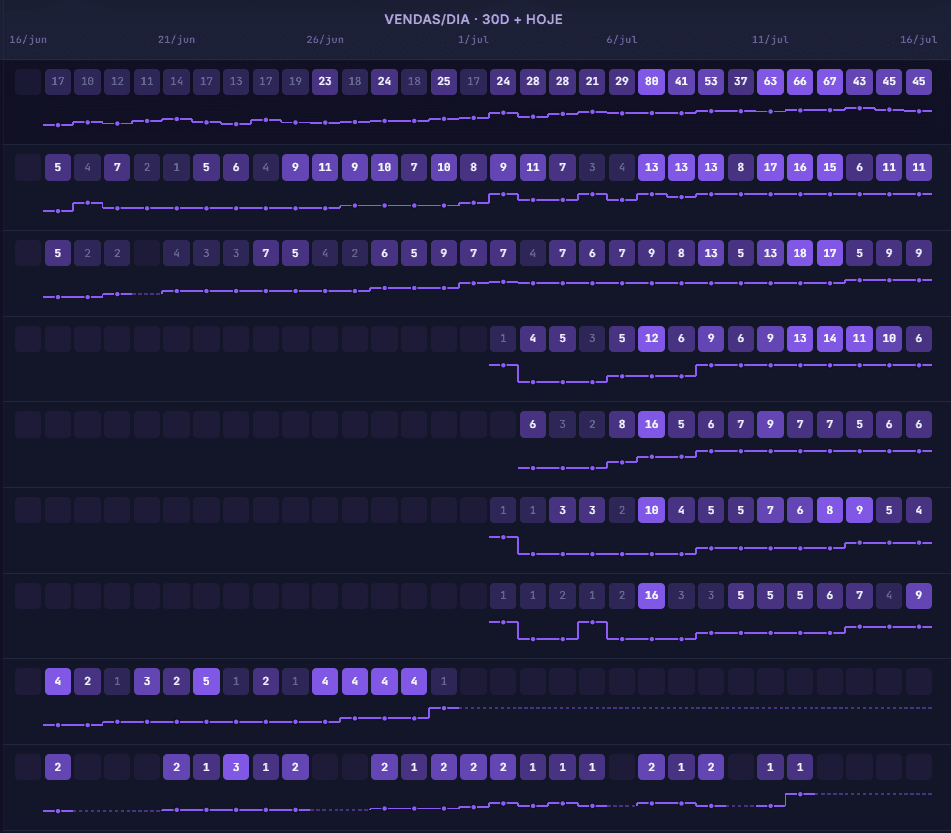This screenshot has height=833, width=951.
Task: Select cell 14 between 13 and 11
Action: point(830,339)
